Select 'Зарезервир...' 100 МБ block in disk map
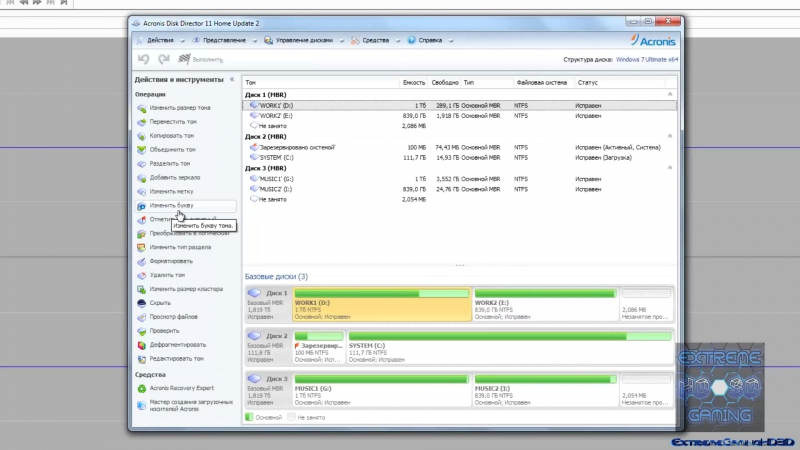 pos(319,347)
